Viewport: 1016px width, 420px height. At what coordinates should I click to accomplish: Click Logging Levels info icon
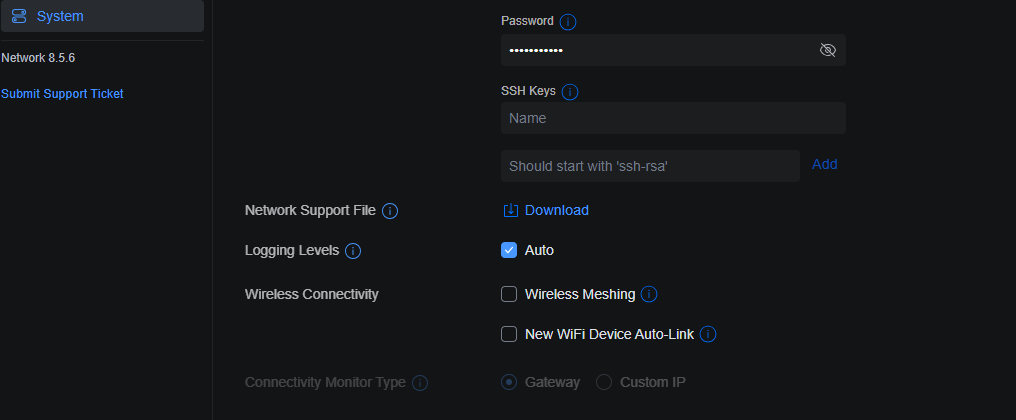pyautogui.click(x=352, y=251)
